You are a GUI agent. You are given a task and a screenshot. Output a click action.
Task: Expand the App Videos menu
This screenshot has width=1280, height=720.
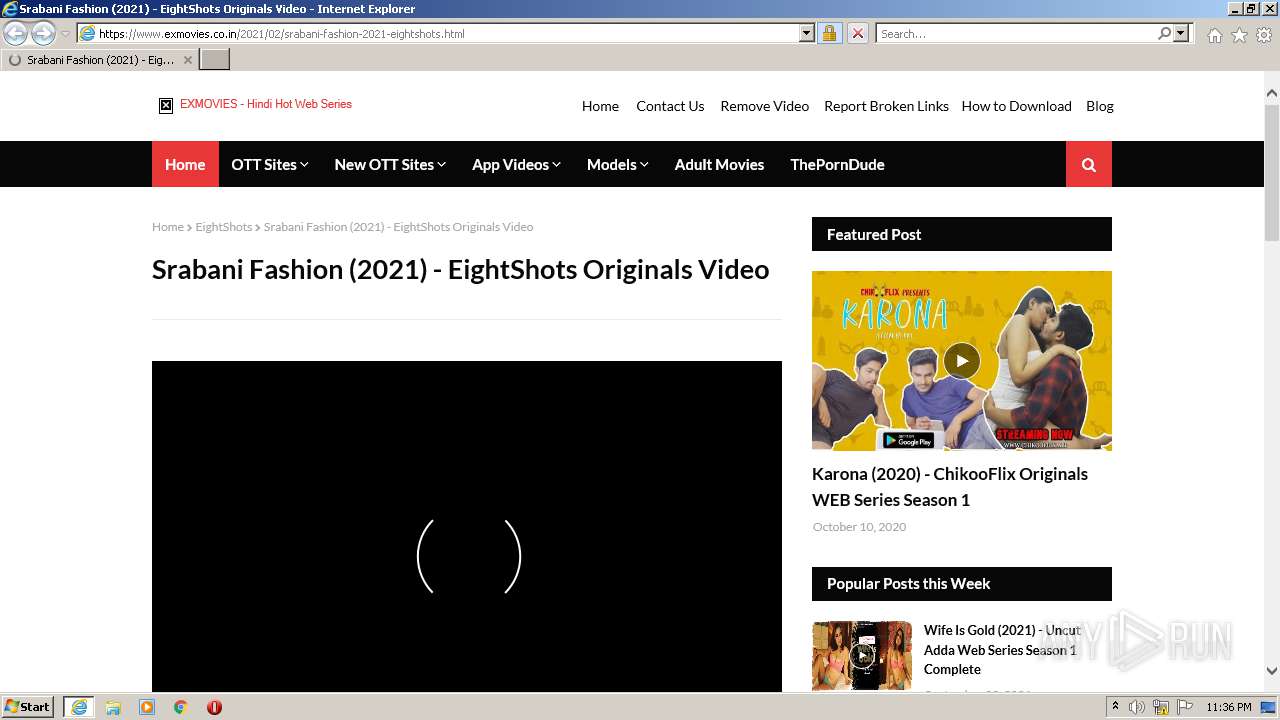[516, 164]
